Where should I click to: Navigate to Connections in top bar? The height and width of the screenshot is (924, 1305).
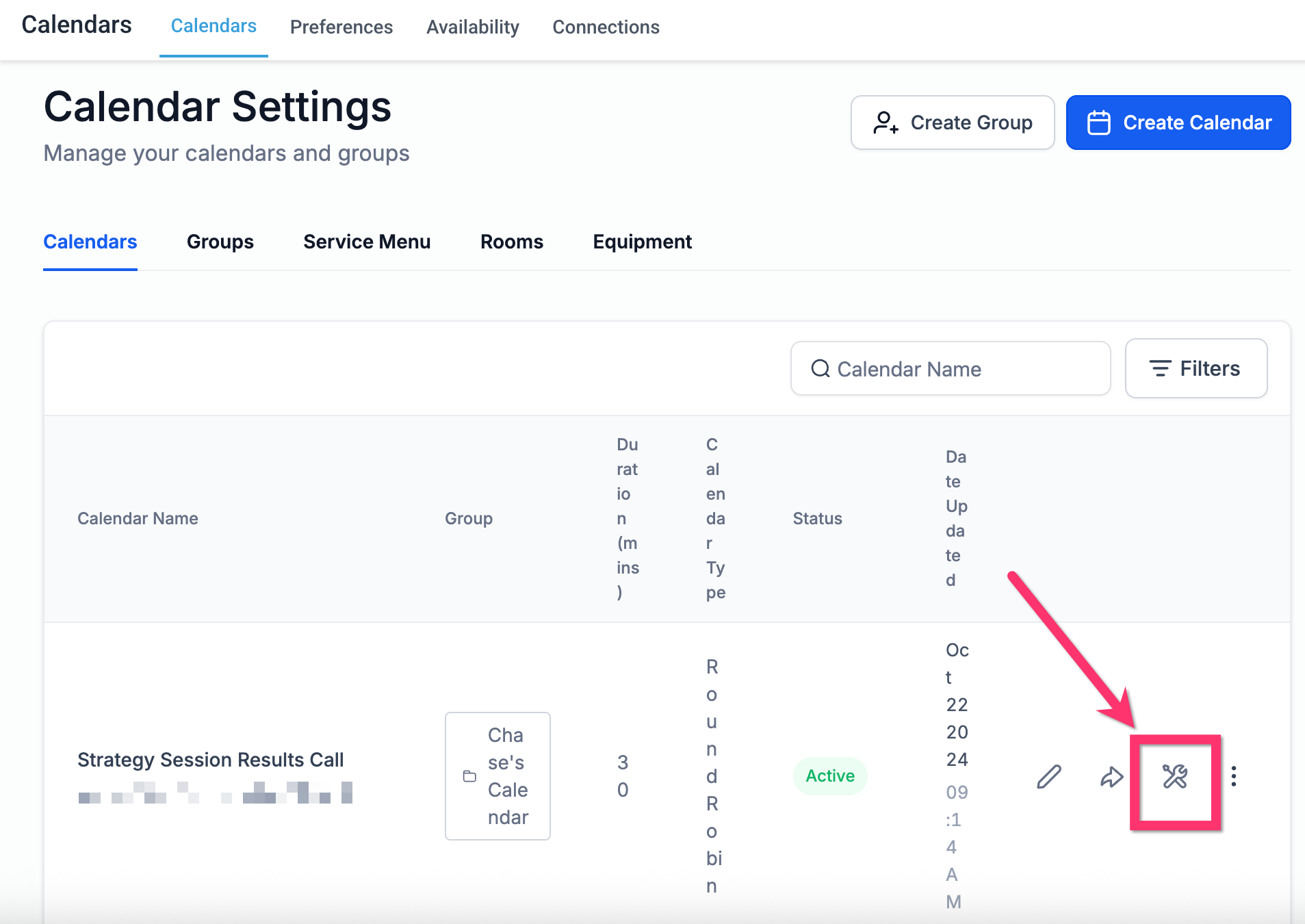point(606,27)
